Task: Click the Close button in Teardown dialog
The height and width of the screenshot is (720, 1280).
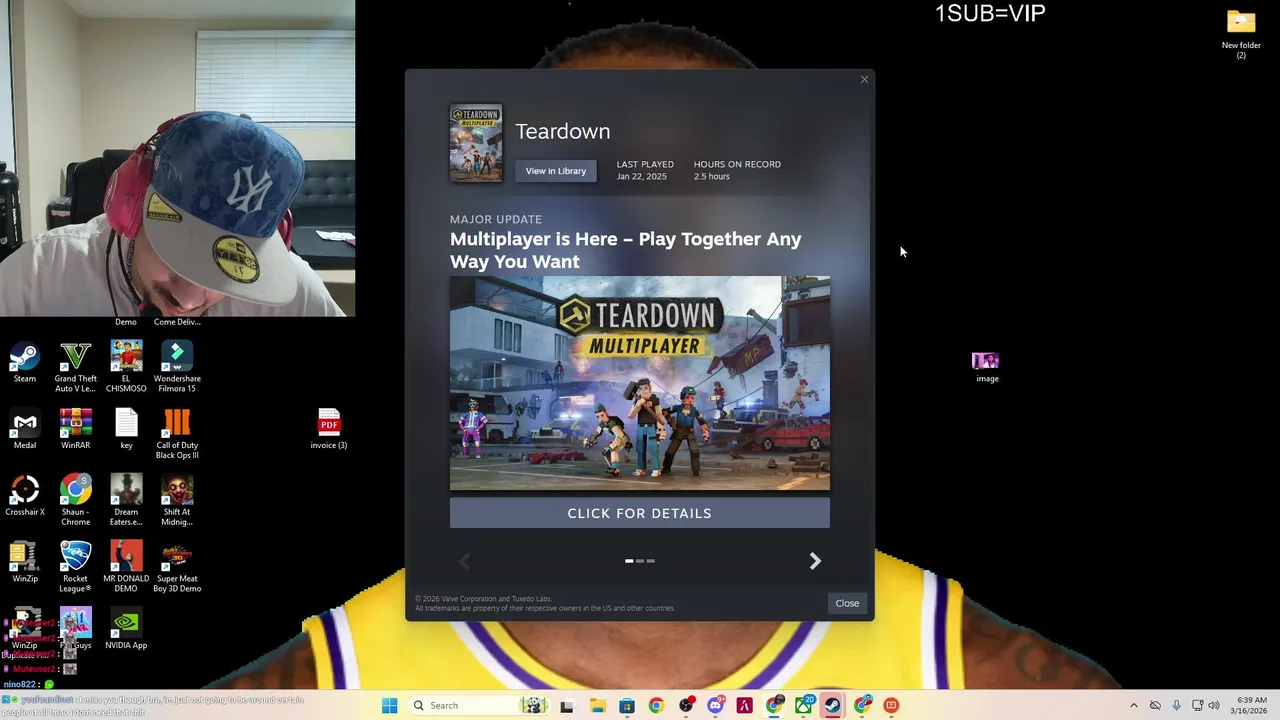Action: (x=847, y=603)
